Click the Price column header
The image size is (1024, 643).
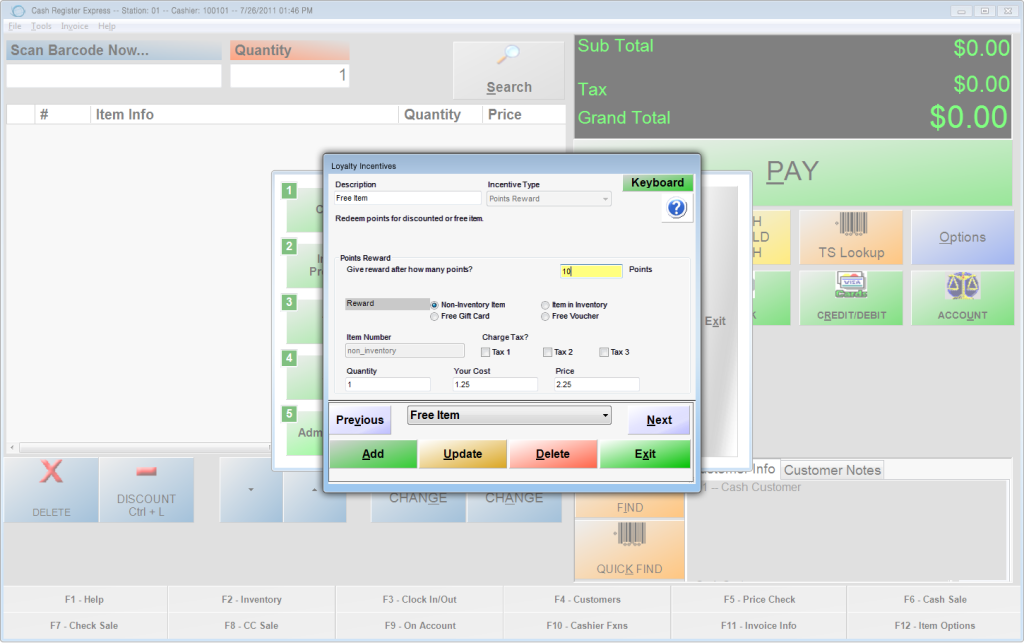(524, 114)
